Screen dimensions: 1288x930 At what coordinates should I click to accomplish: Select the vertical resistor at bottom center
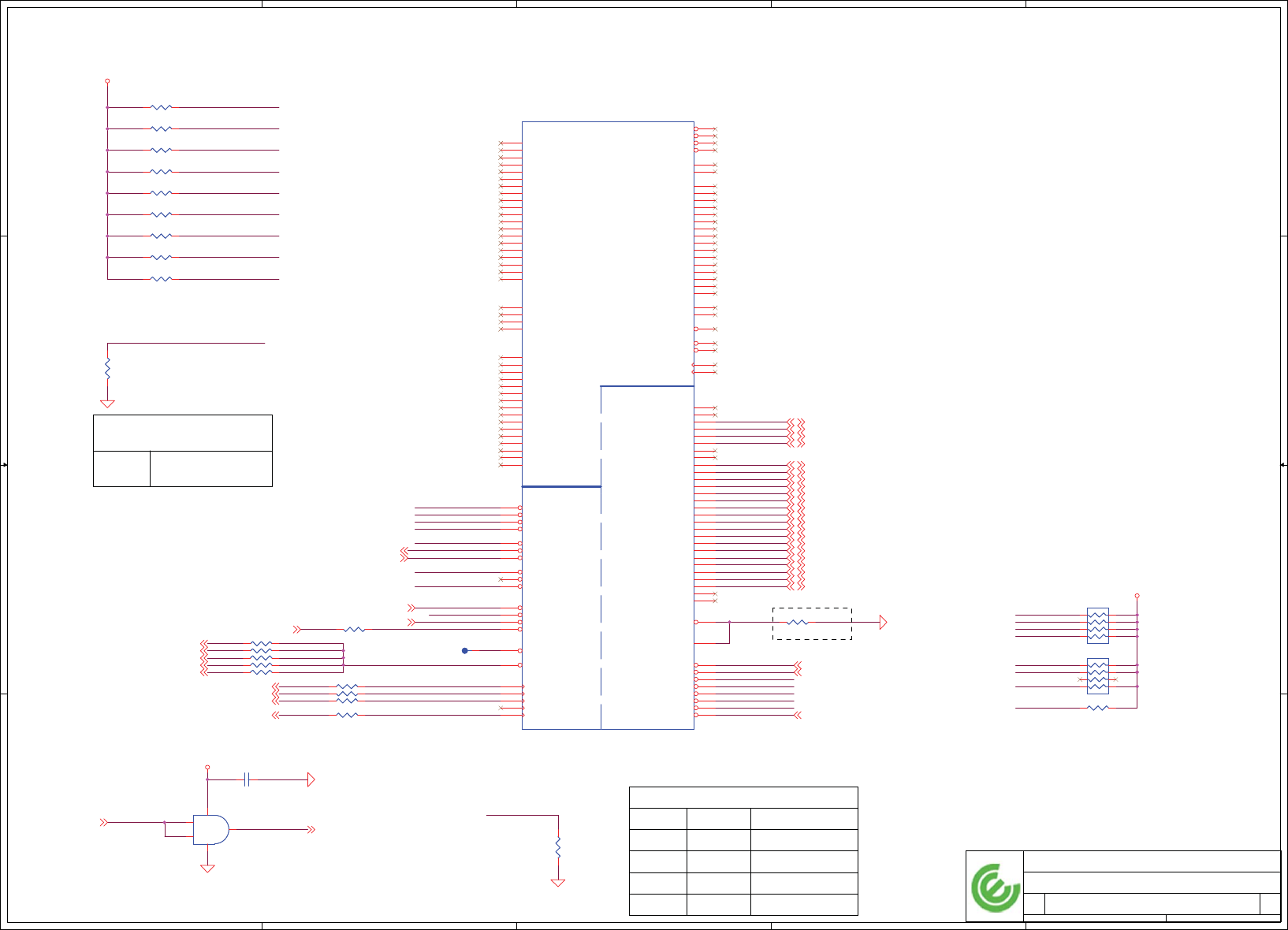click(x=558, y=848)
